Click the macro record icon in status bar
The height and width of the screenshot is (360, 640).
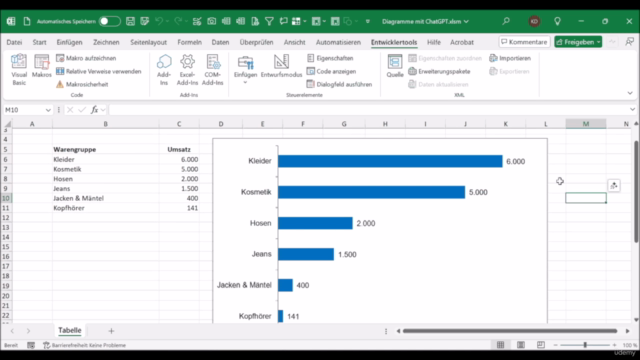(31, 345)
